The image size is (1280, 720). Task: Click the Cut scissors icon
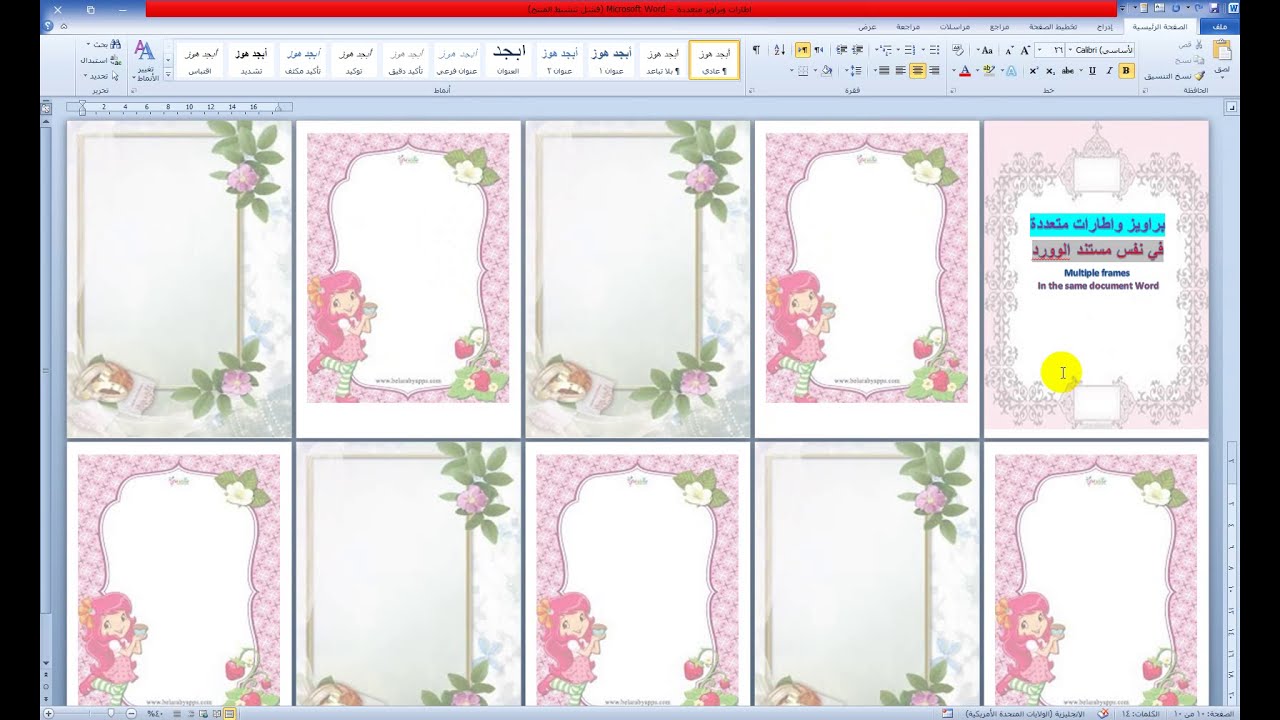pos(1200,45)
